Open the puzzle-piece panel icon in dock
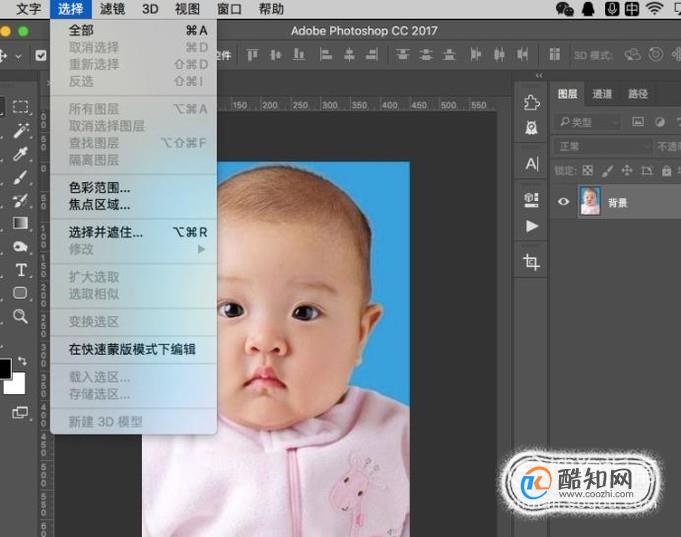 531,103
